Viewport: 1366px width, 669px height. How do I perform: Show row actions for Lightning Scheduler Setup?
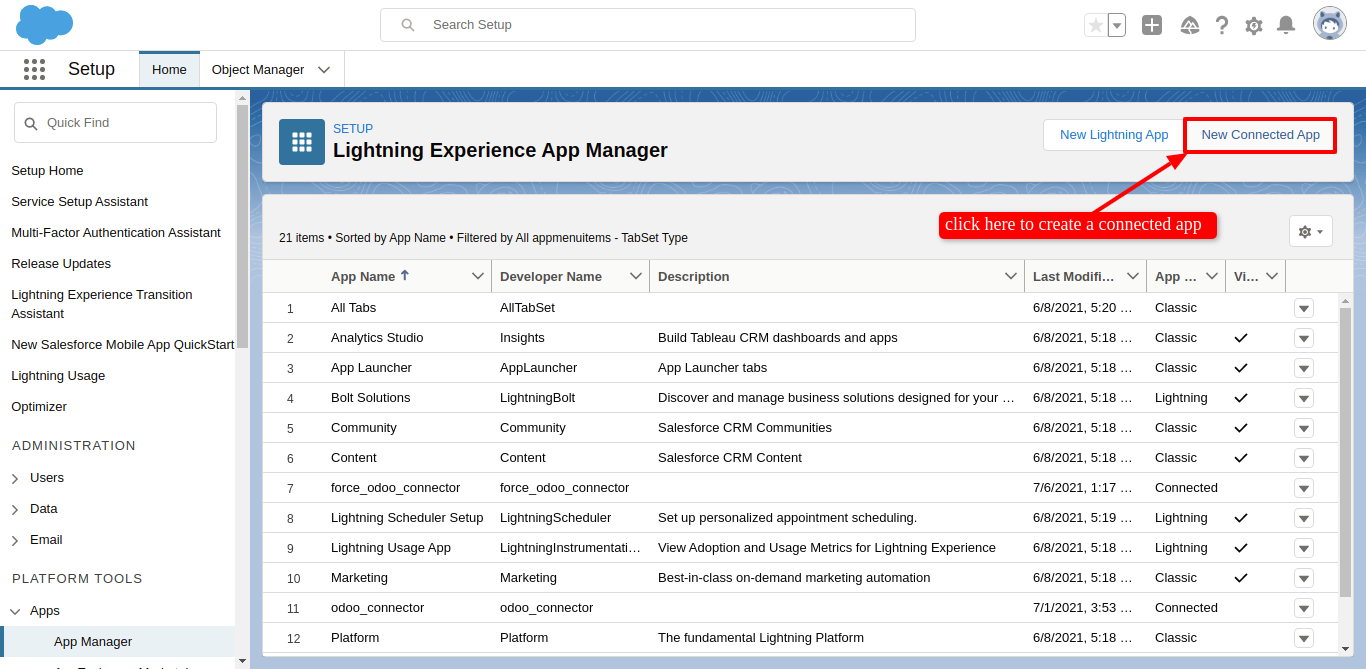(1304, 518)
